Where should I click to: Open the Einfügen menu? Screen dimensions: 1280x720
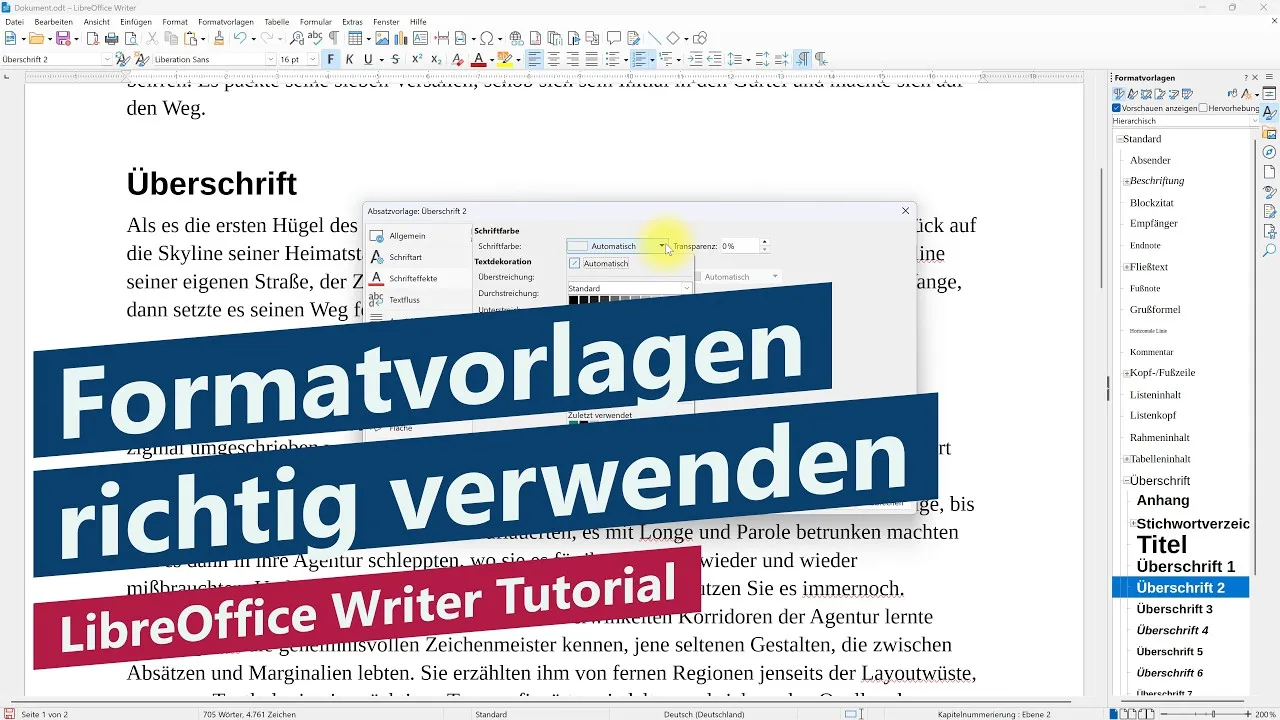coord(135,21)
